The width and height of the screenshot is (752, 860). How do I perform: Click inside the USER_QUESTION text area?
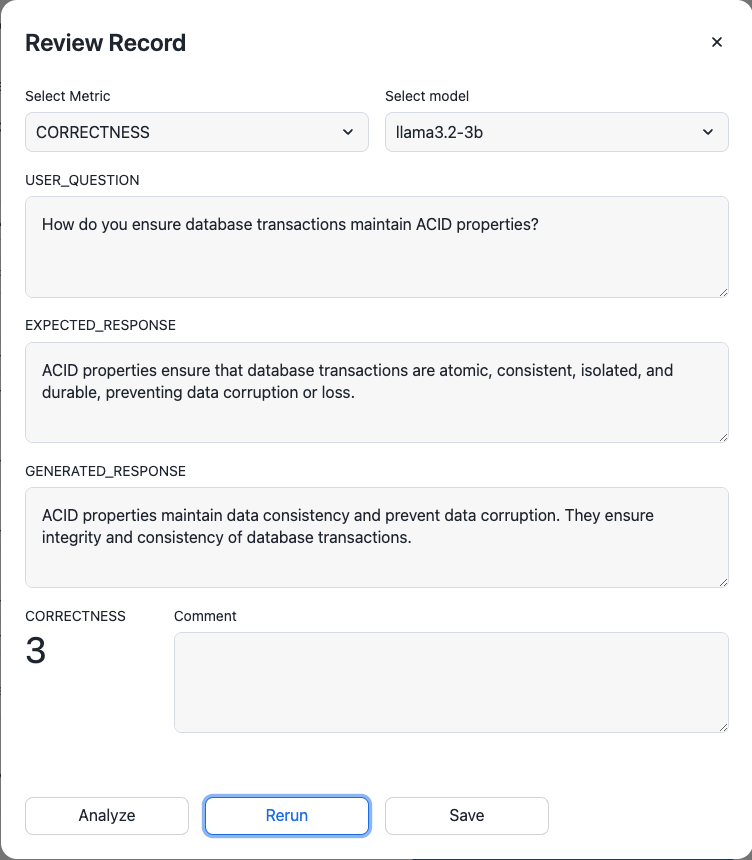point(376,247)
